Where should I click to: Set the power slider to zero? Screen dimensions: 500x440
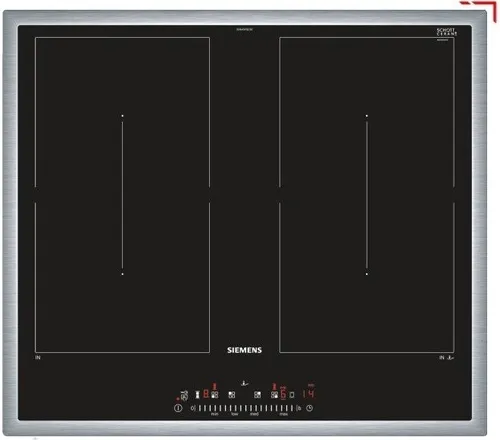(193, 408)
